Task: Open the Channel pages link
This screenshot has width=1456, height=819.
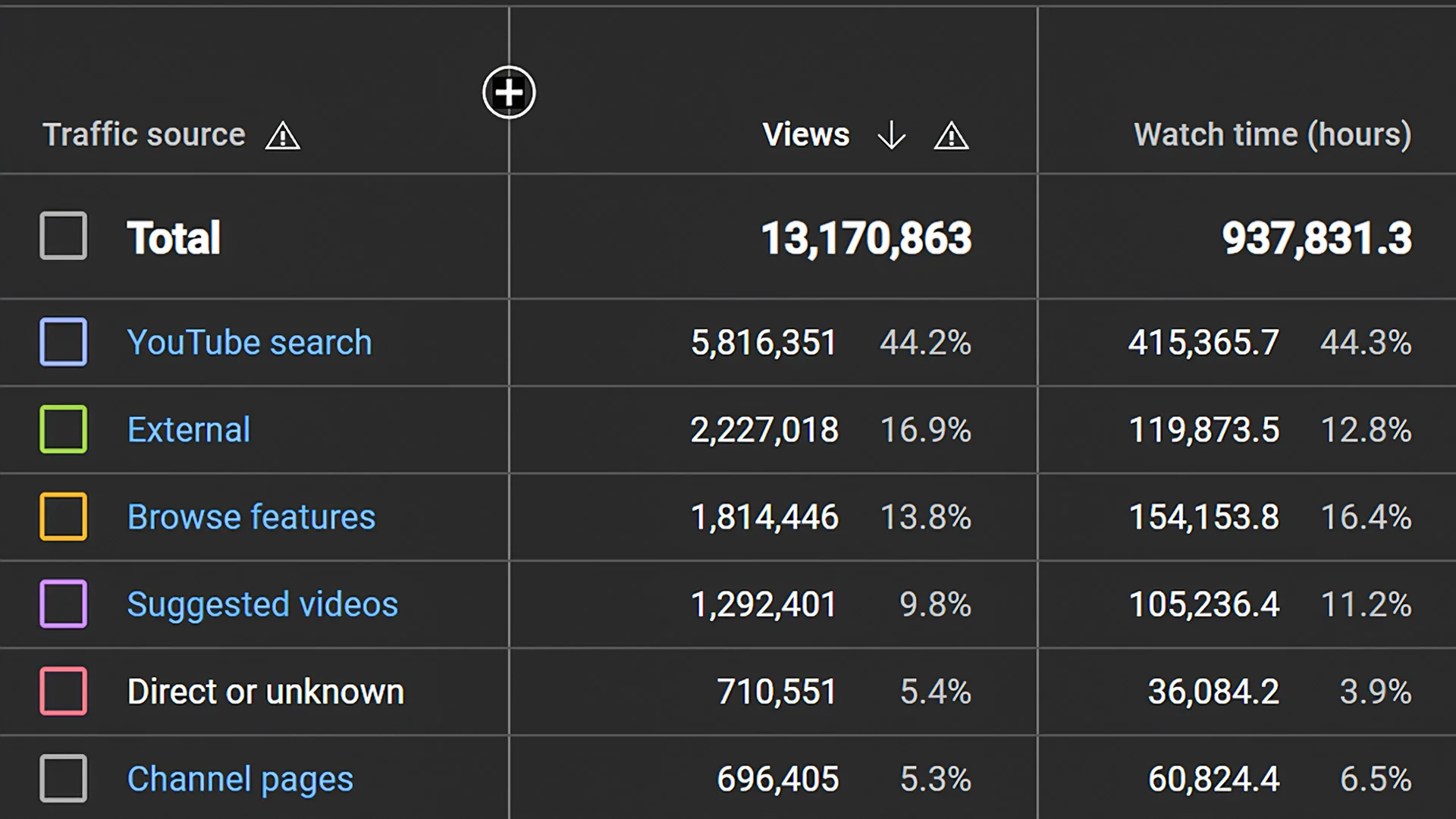Action: tap(240, 779)
